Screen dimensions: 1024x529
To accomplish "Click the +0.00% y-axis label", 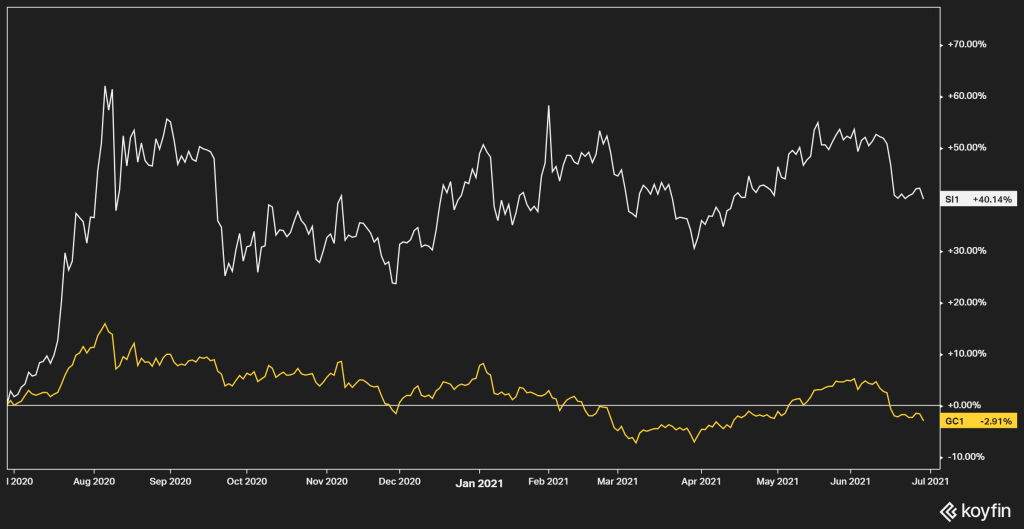I will point(968,405).
